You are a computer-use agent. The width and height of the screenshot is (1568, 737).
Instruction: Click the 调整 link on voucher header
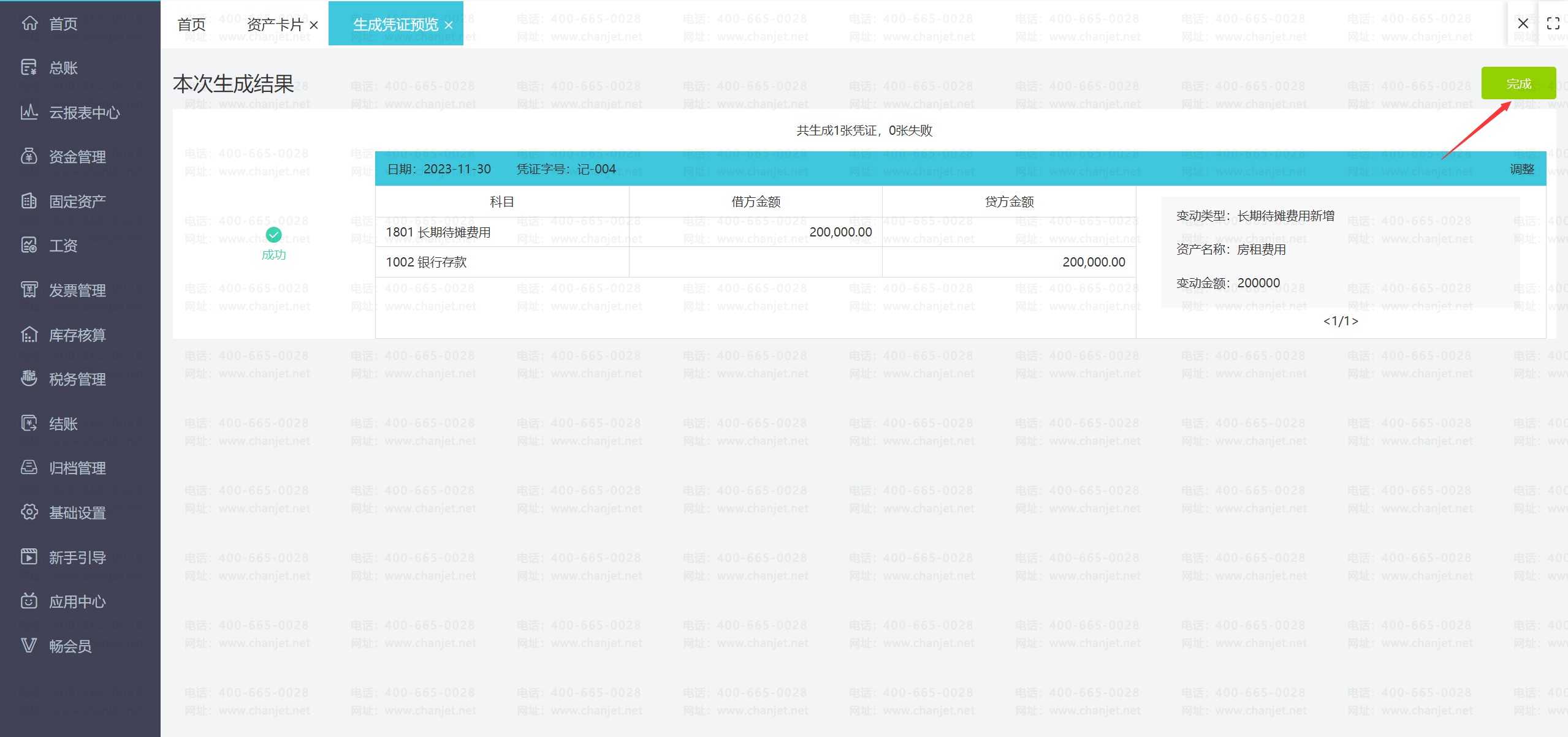click(x=1521, y=169)
